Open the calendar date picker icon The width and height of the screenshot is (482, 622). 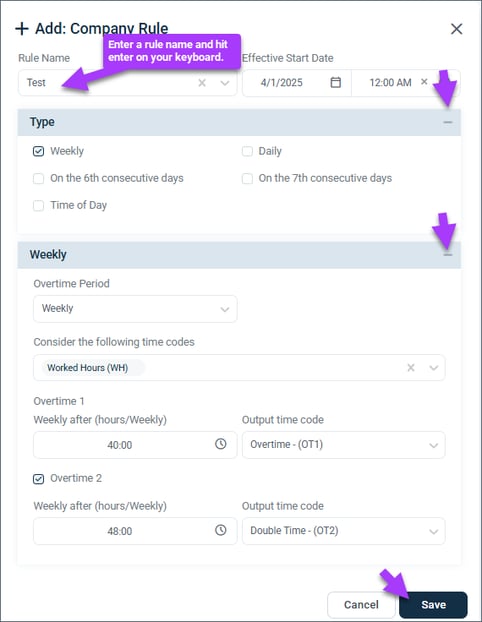point(336,82)
